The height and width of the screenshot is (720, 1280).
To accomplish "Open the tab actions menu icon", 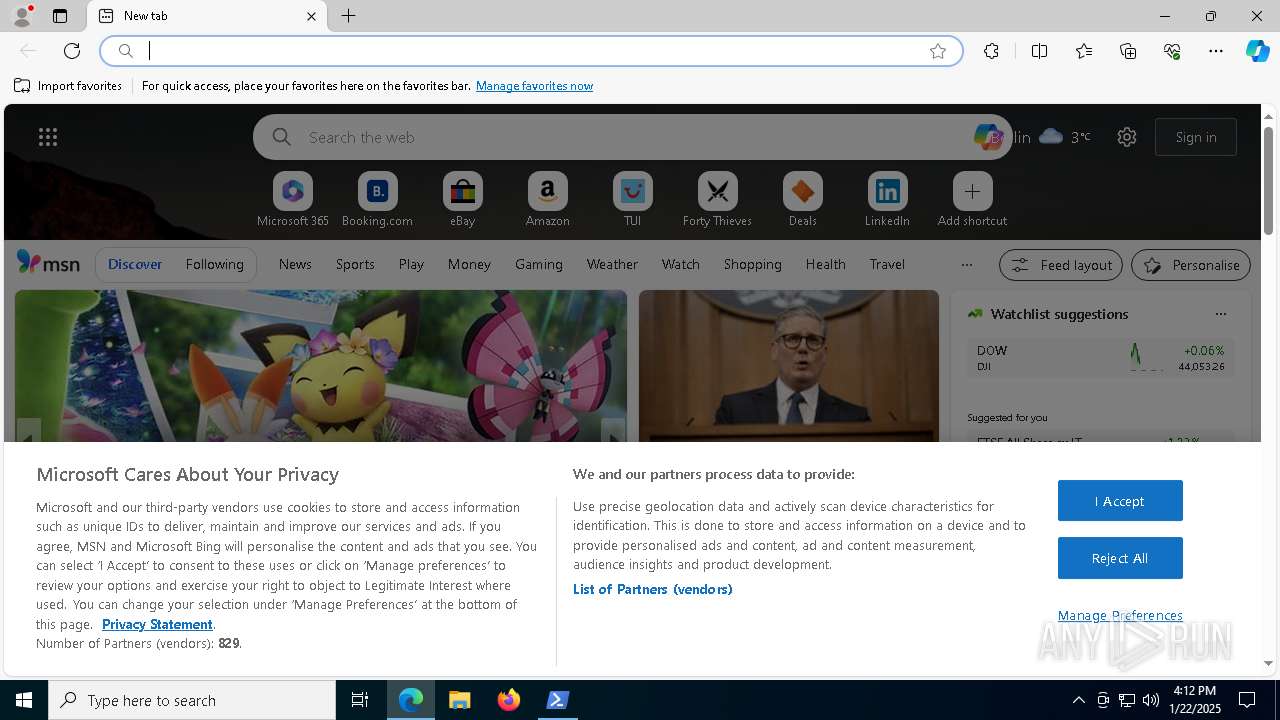I will click(x=60, y=16).
